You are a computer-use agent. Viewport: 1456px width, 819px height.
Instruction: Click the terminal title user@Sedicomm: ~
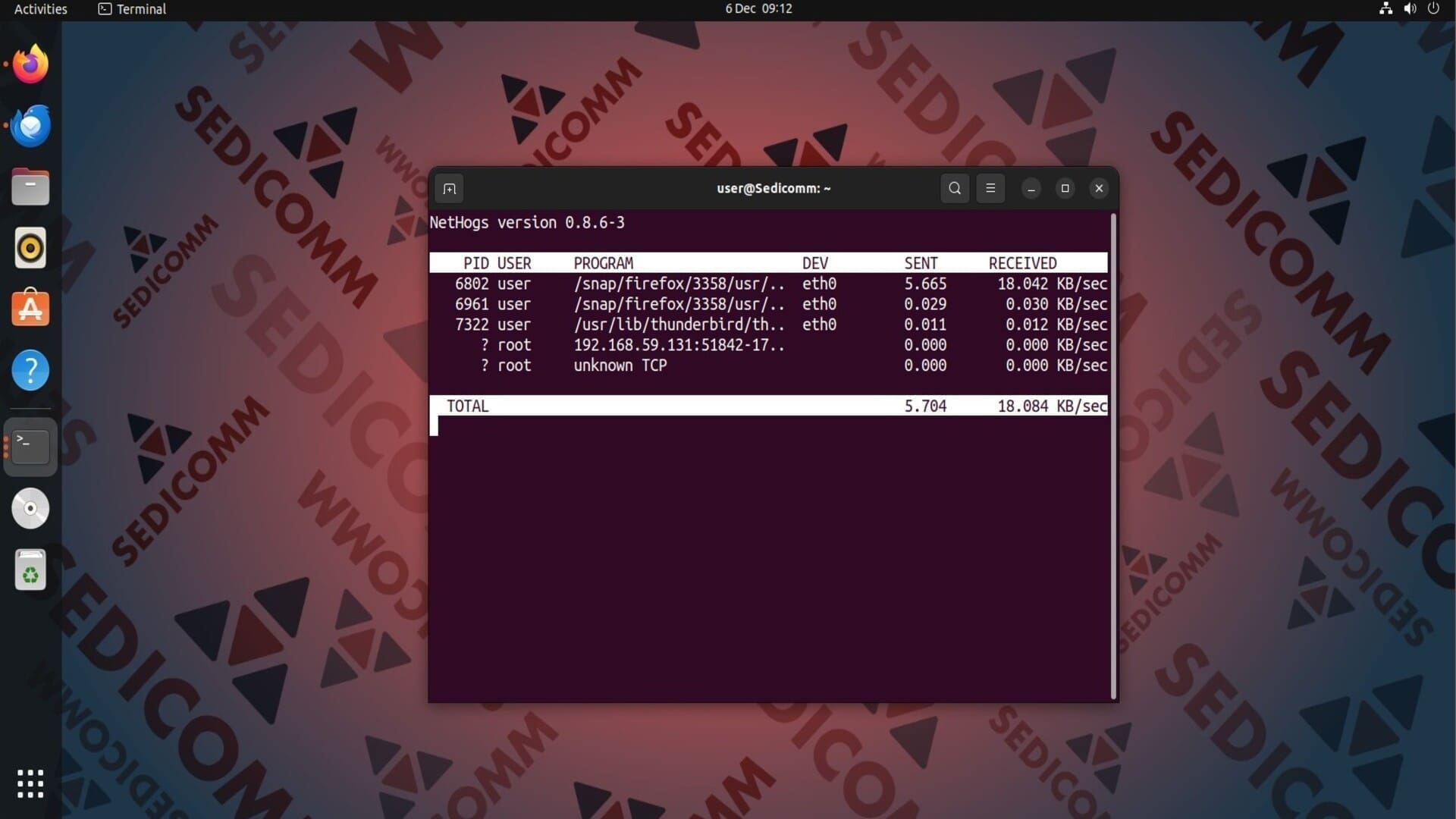click(x=773, y=189)
